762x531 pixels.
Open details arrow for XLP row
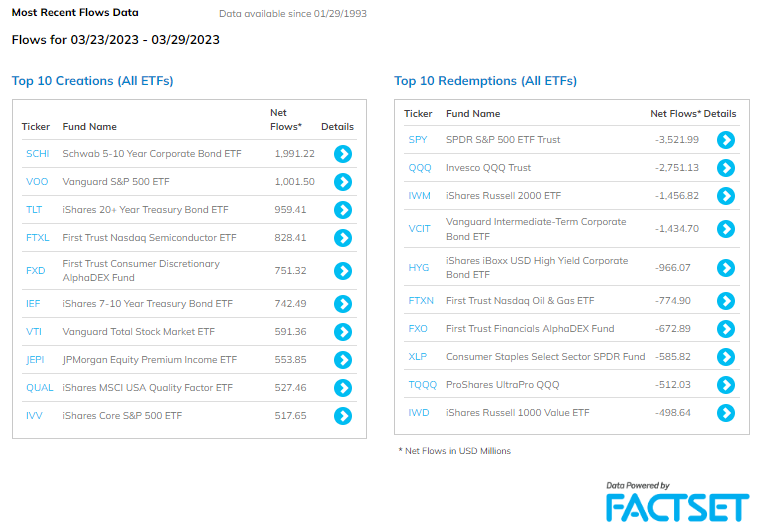coord(726,357)
